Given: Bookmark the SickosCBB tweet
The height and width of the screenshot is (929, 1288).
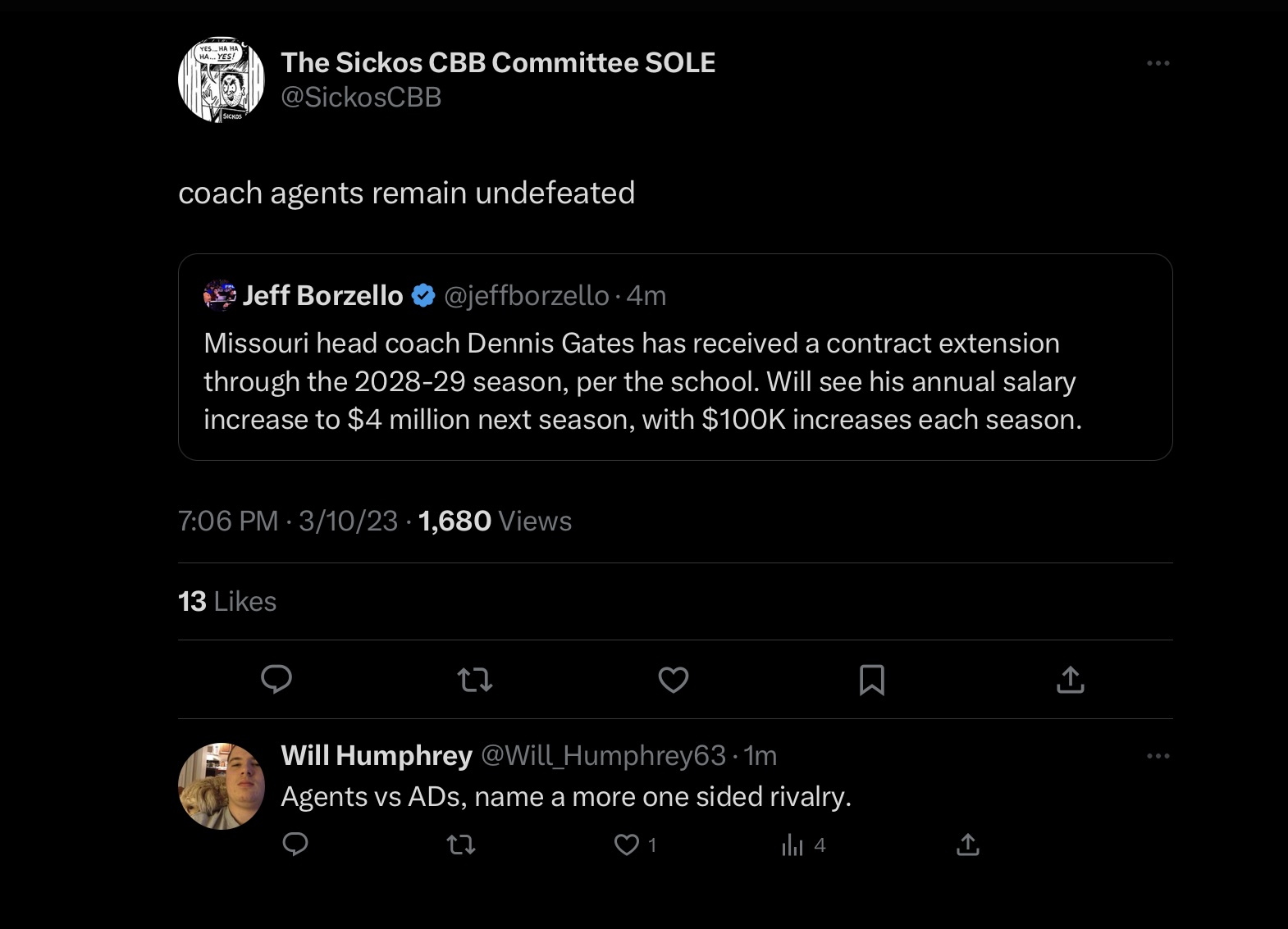Looking at the screenshot, I should [871, 680].
